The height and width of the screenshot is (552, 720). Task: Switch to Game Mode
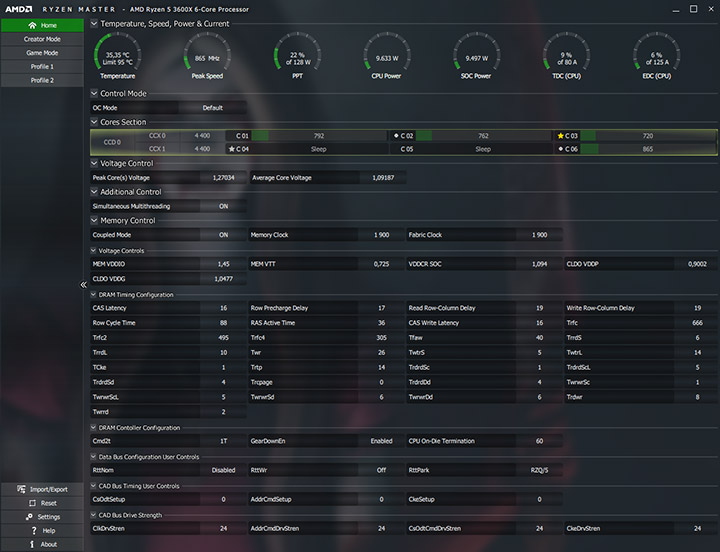coord(42,53)
